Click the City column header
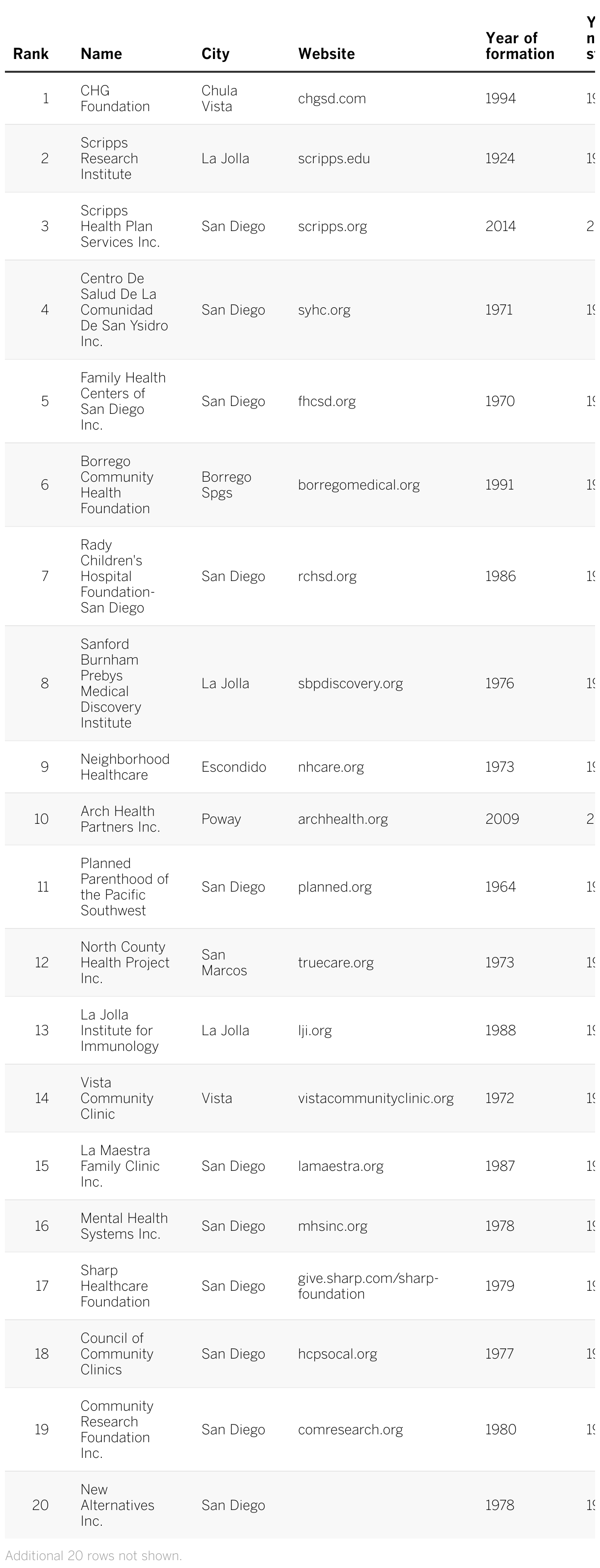Image resolution: width=600 pixels, height=1568 pixels. pos(215,54)
